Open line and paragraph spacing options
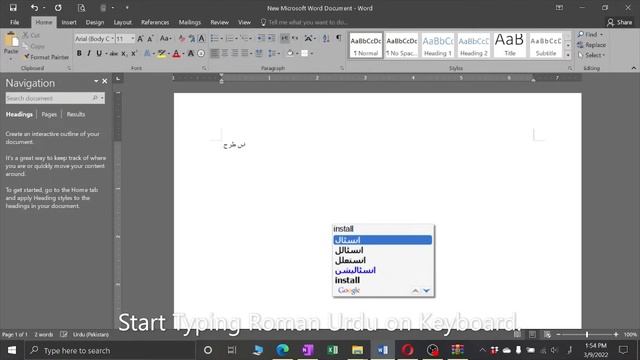This screenshot has width=640, height=360. click(x=274, y=53)
